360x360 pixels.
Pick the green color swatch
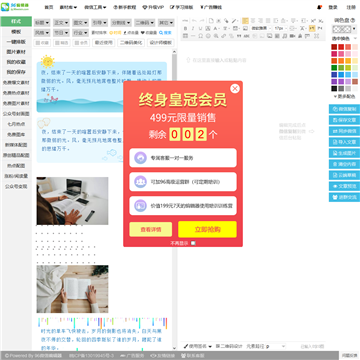334,68
